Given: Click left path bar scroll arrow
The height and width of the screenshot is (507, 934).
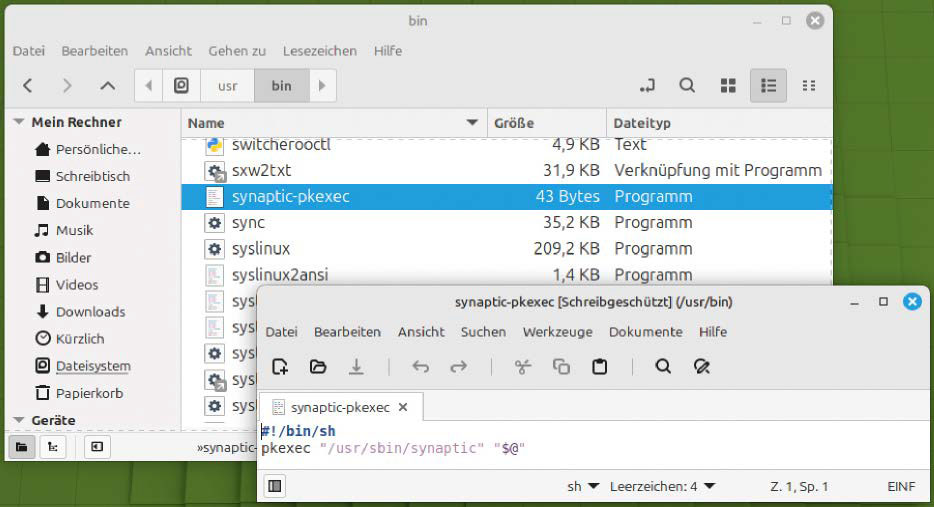Looking at the screenshot, I should tap(149, 86).
